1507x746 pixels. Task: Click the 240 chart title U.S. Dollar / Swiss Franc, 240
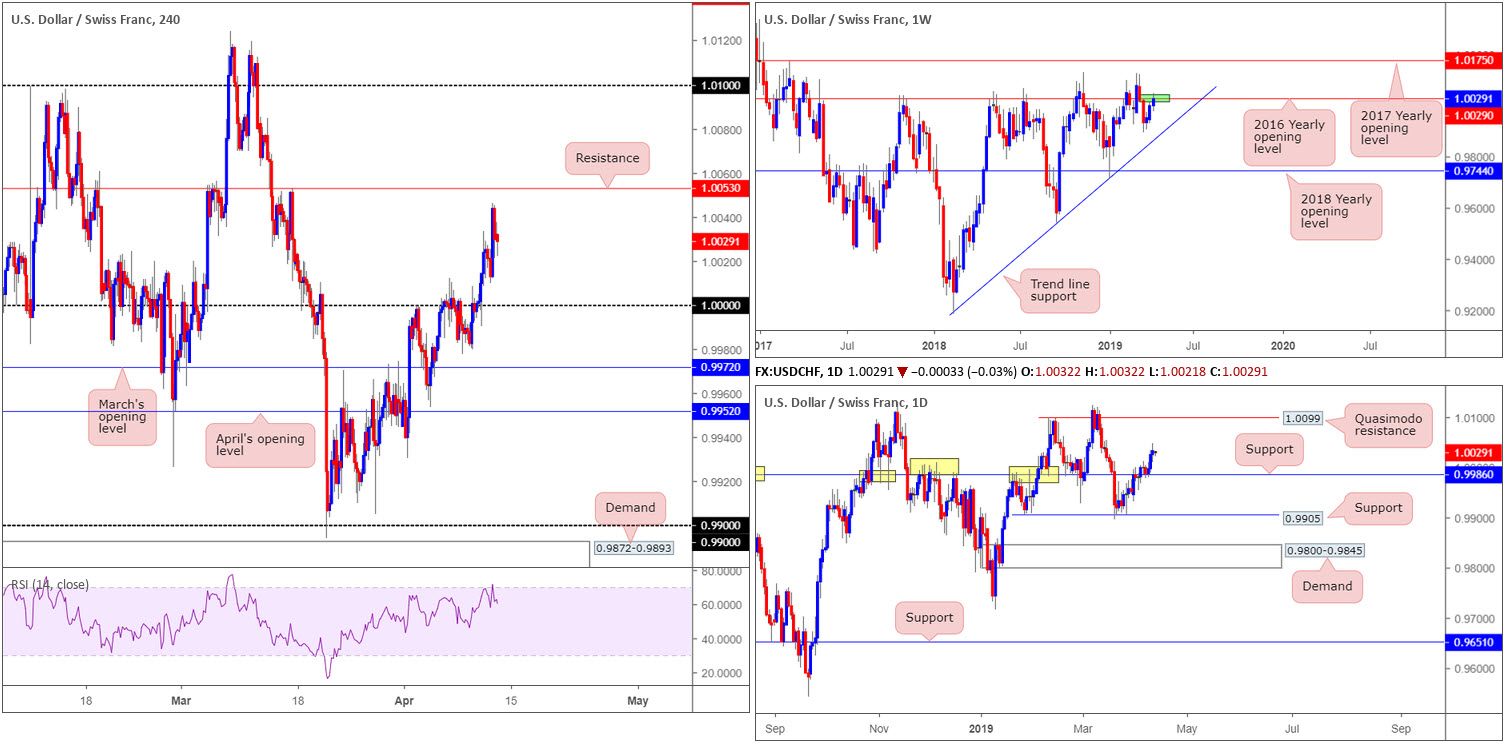click(98, 18)
